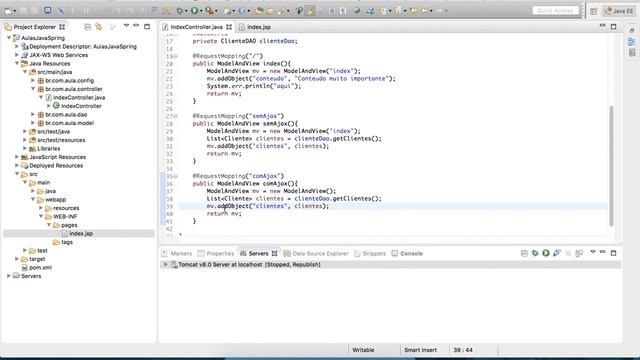Collapse the Java Resources node
This screenshot has width=640, height=360.
(x=17, y=64)
